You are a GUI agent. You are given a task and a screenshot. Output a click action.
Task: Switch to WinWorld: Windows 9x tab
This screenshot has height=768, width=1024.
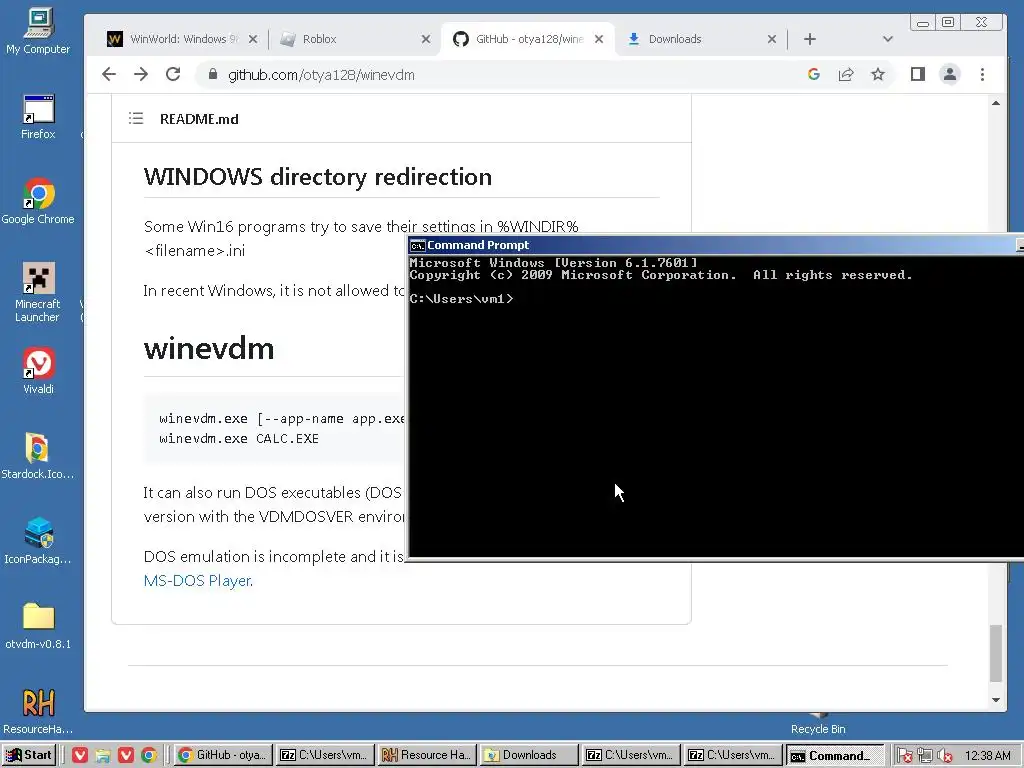coord(182,39)
